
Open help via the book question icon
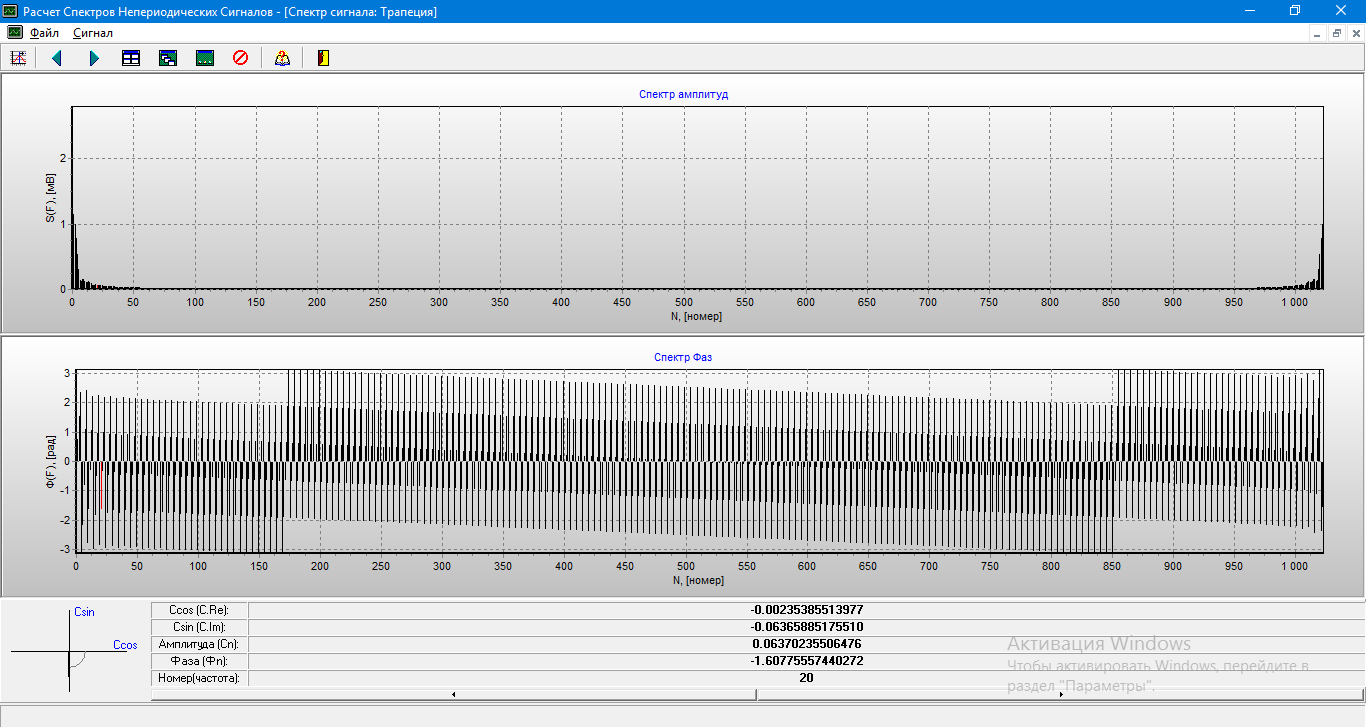(x=282, y=58)
